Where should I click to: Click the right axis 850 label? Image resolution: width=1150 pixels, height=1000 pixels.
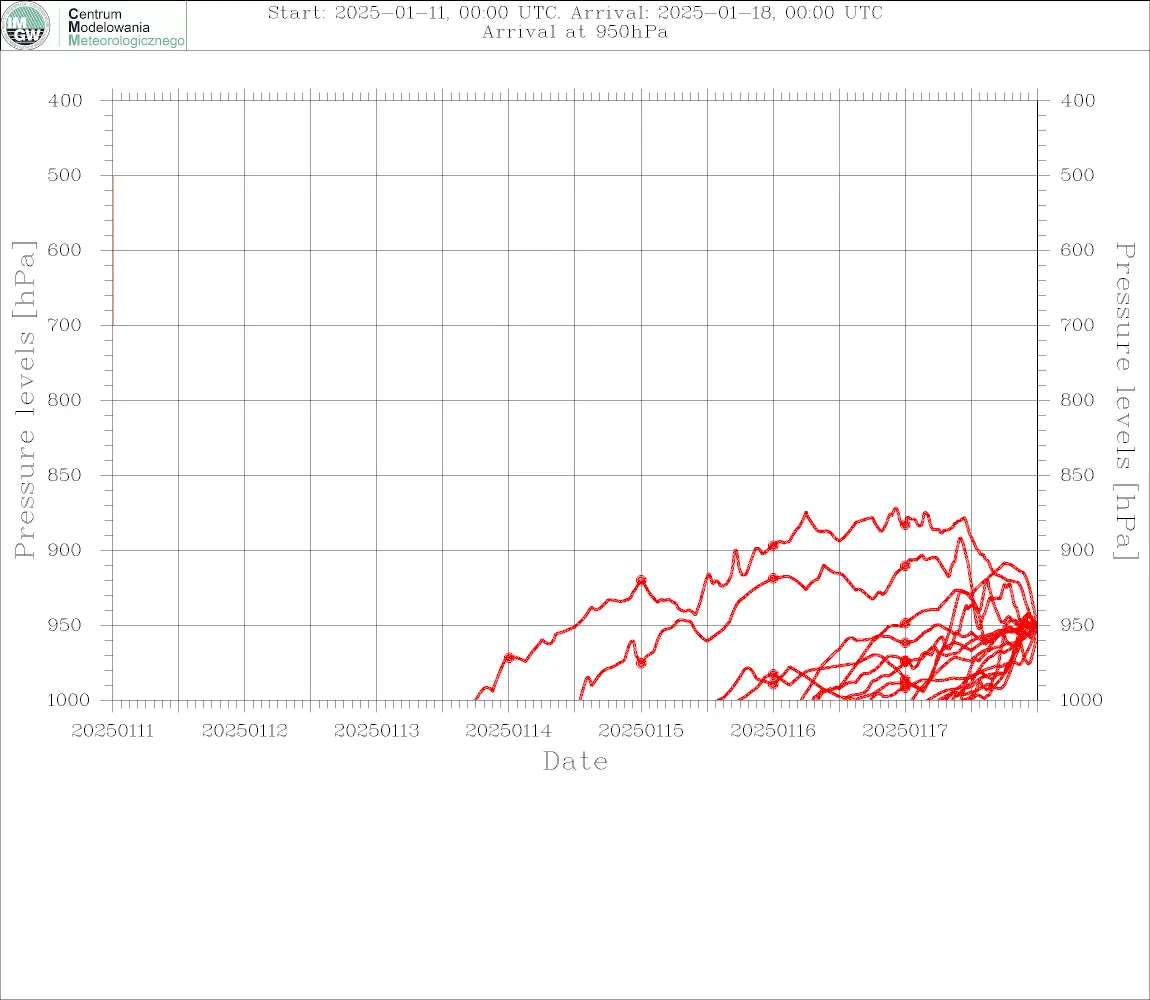coord(1077,475)
